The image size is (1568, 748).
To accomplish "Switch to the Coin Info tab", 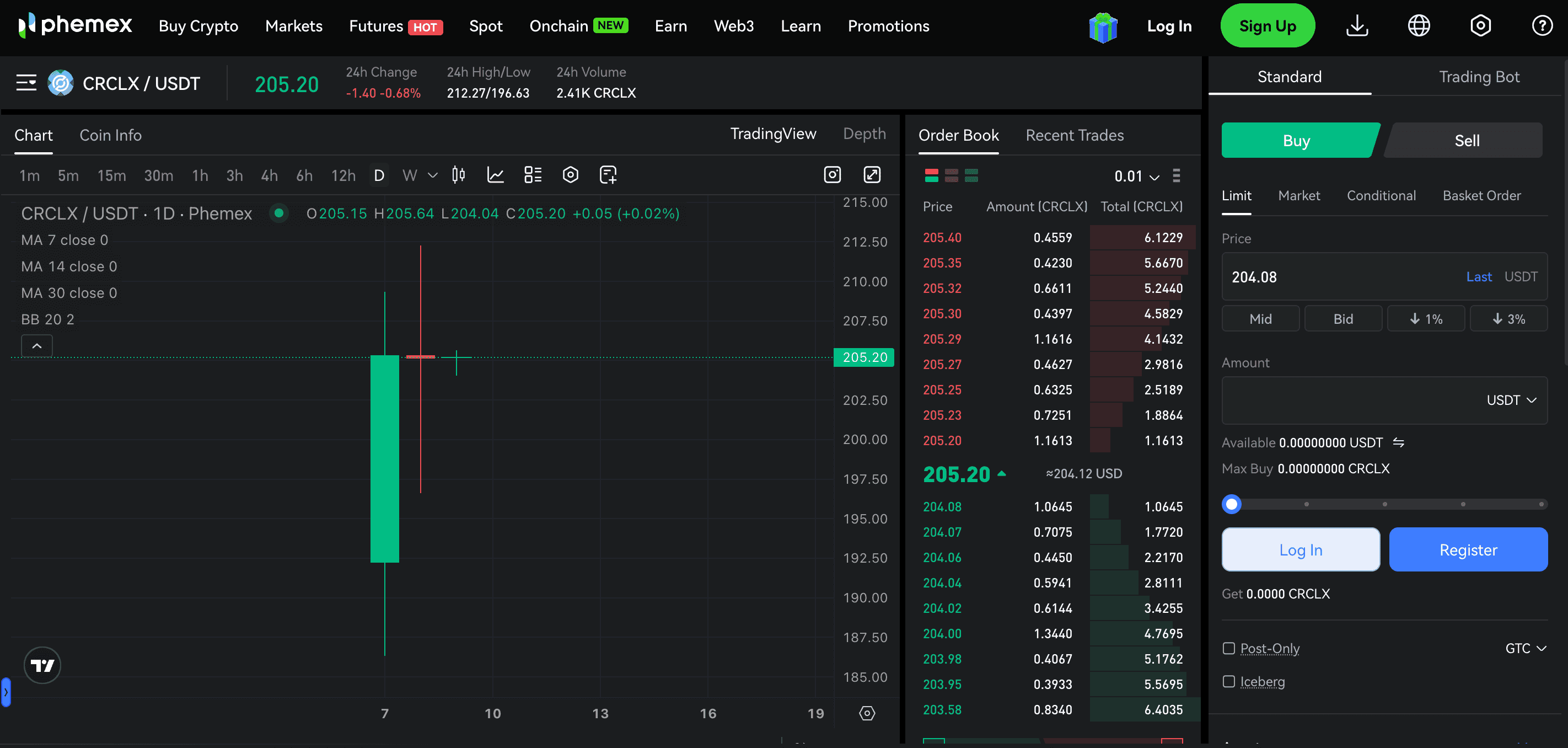I will 110,135.
